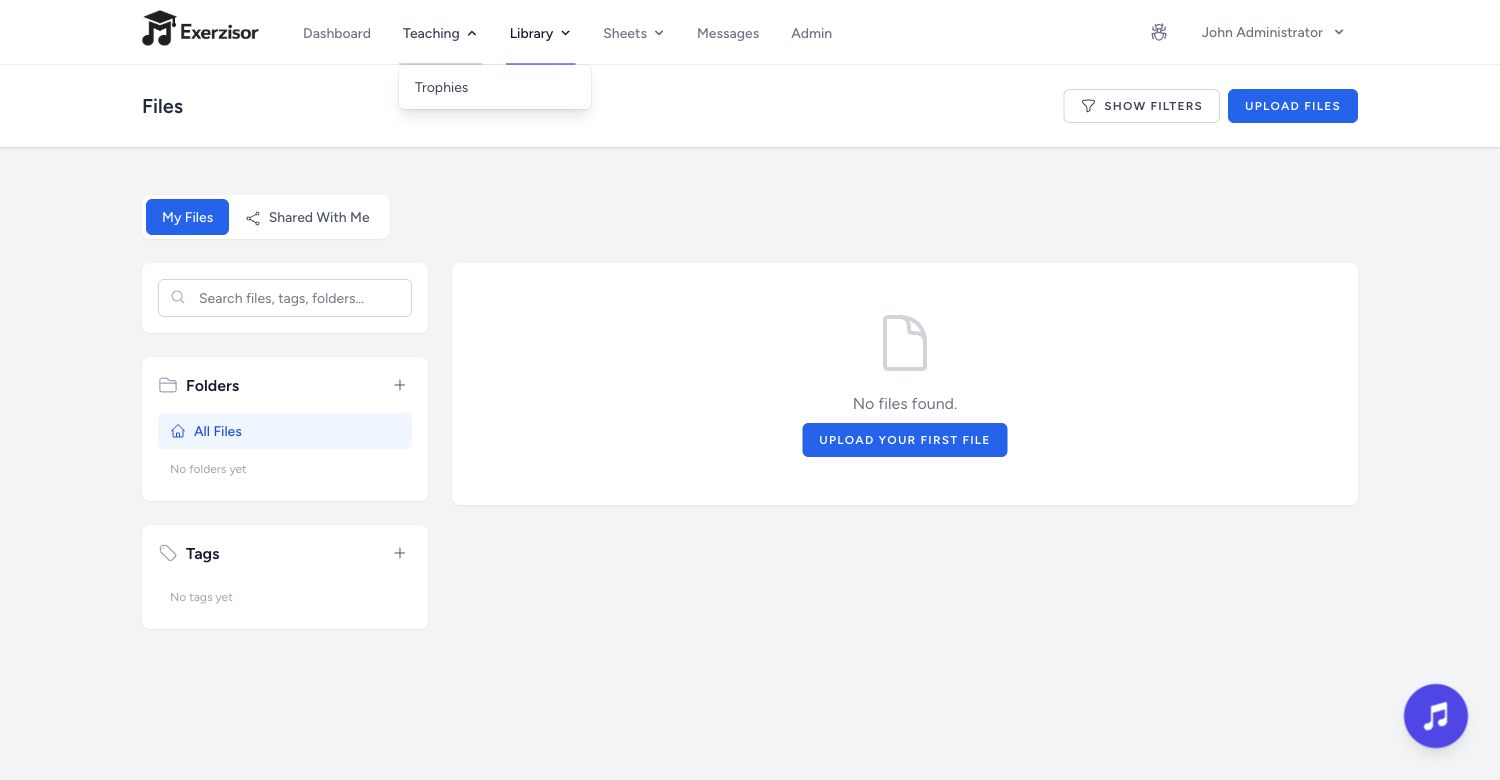
Task: Click the home icon beside All Files
Action: (178, 431)
